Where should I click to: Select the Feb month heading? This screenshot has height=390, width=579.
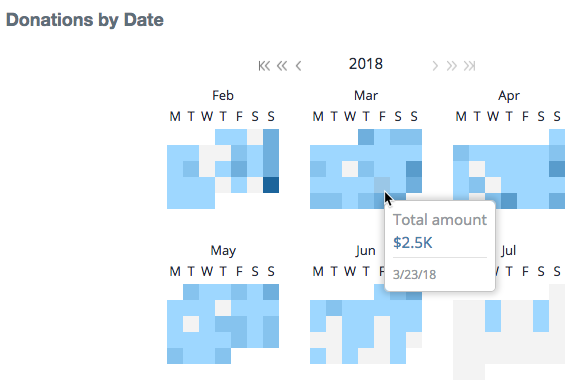[223, 96]
